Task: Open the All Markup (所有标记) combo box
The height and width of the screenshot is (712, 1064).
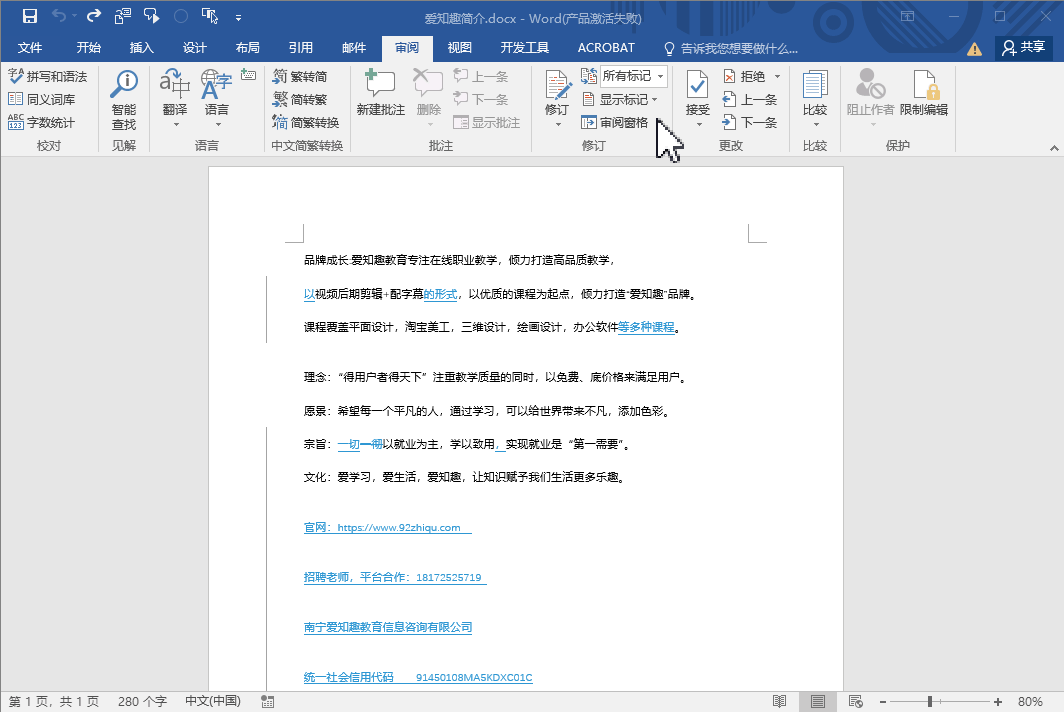Action: [634, 76]
